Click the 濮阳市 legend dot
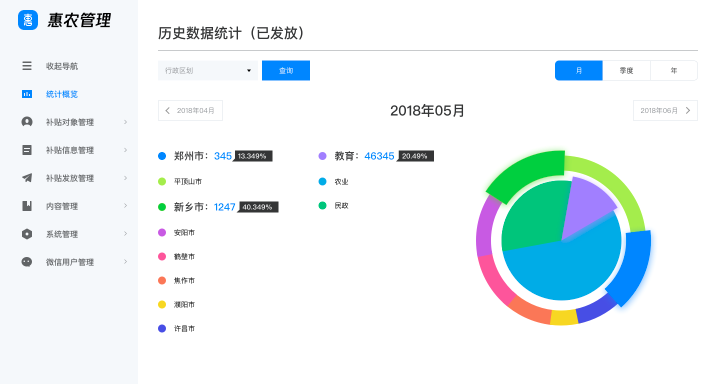Image resolution: width=714 pixels, height=384 pixels. tap(162, 304)
